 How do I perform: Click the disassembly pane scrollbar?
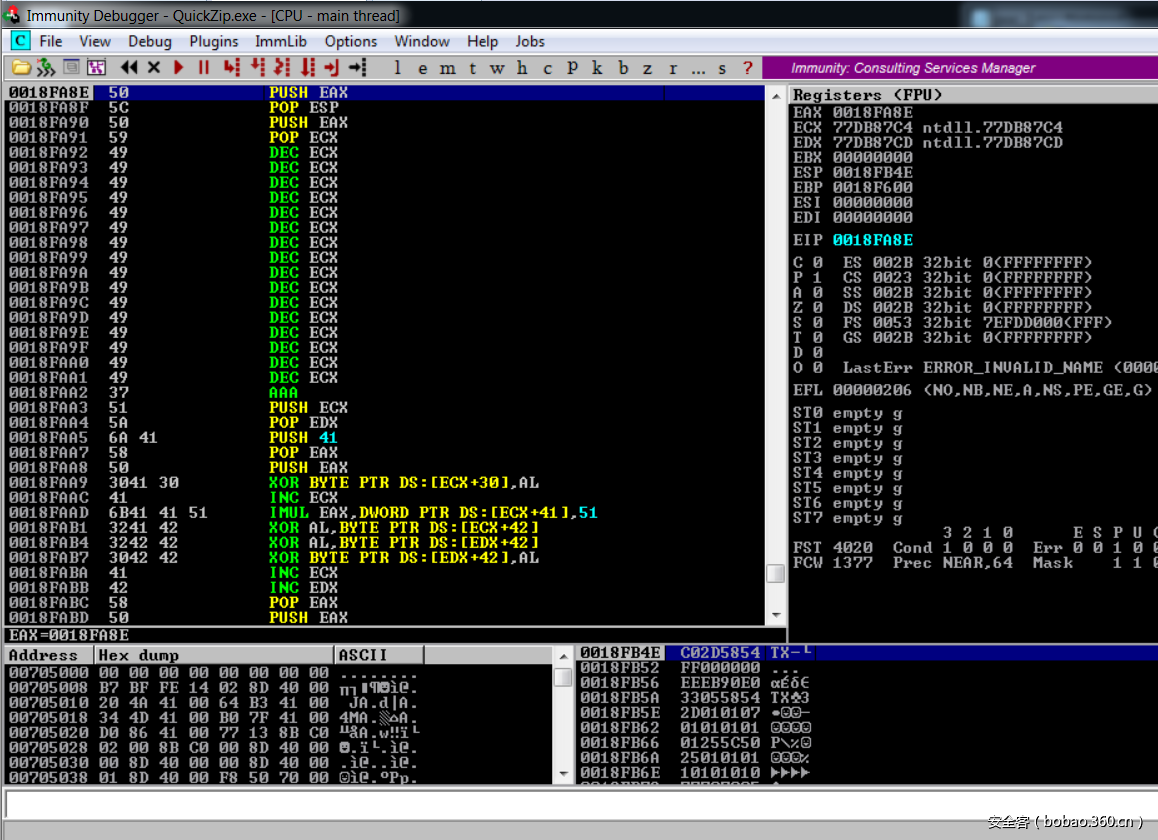click(775, 573)
